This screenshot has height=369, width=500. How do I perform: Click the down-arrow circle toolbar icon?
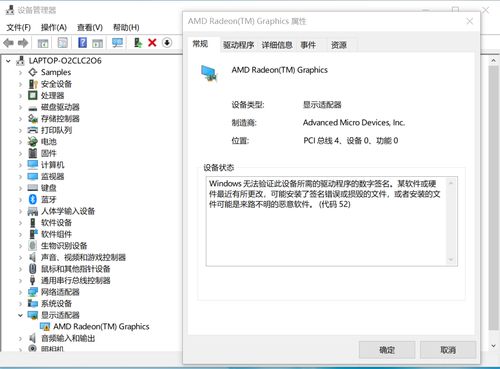pyautogui.click(x=167, y=43)
